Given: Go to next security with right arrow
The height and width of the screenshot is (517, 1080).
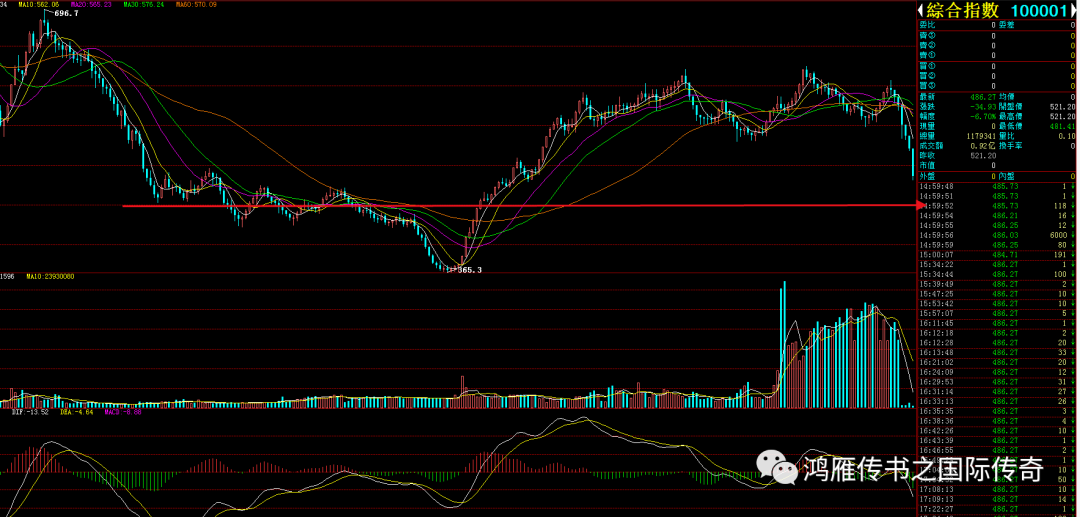Looking at the screenshot, I should [1074, 10].
